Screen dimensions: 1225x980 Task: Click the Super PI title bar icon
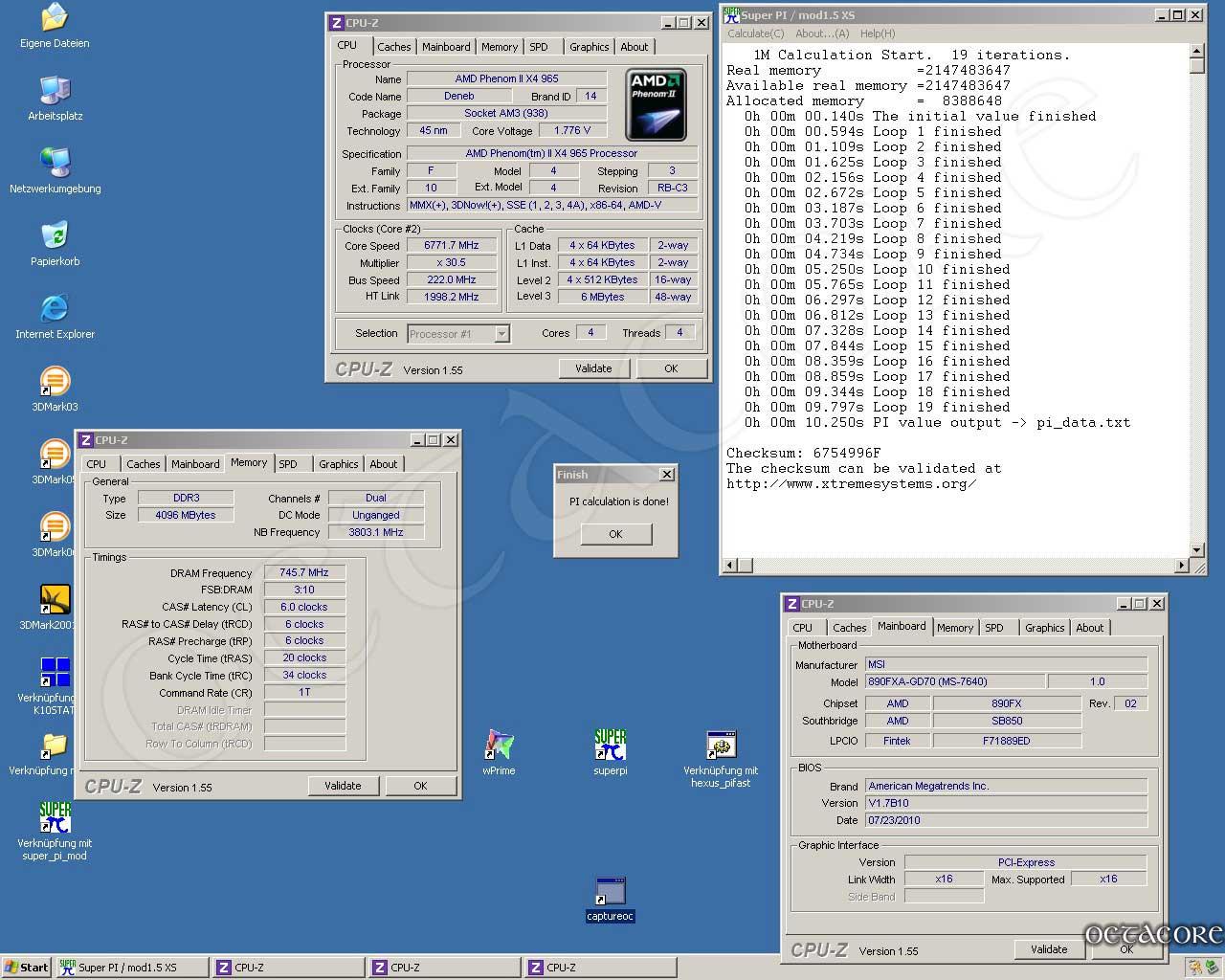(731, 14)
